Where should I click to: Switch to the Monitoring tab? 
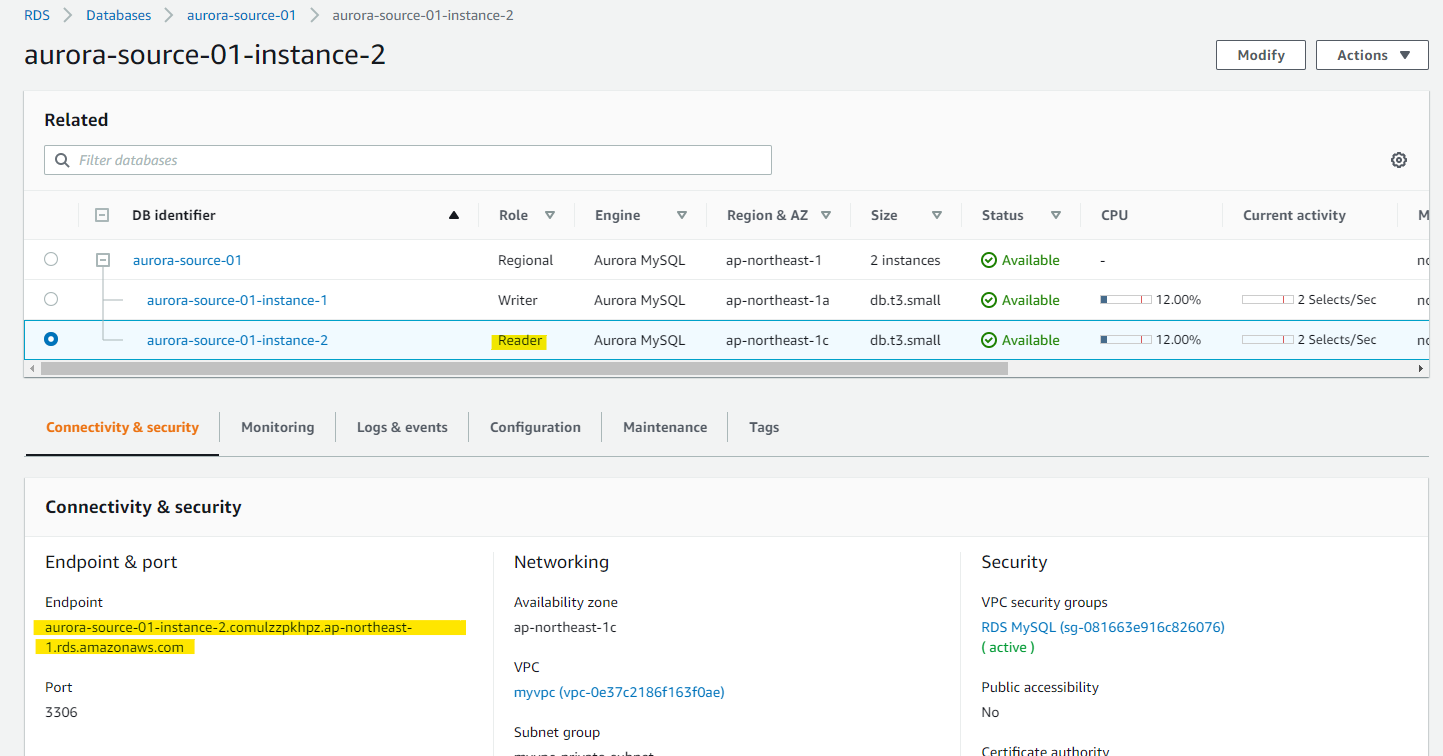277,427
